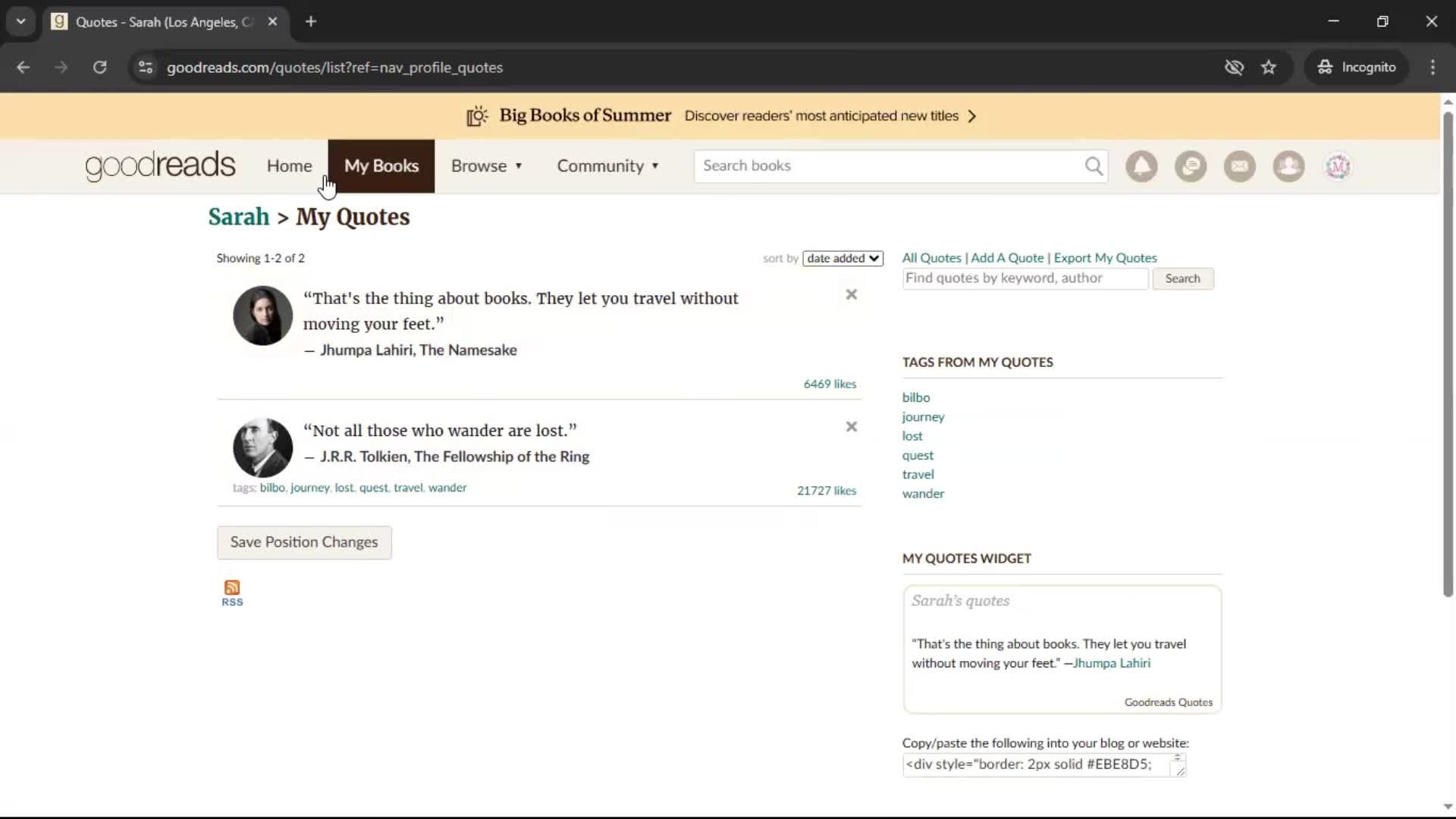1456x819 pixels.
Task: Click the banner arrow chevron
Action: pyautogui.click(x=972, y=116)
